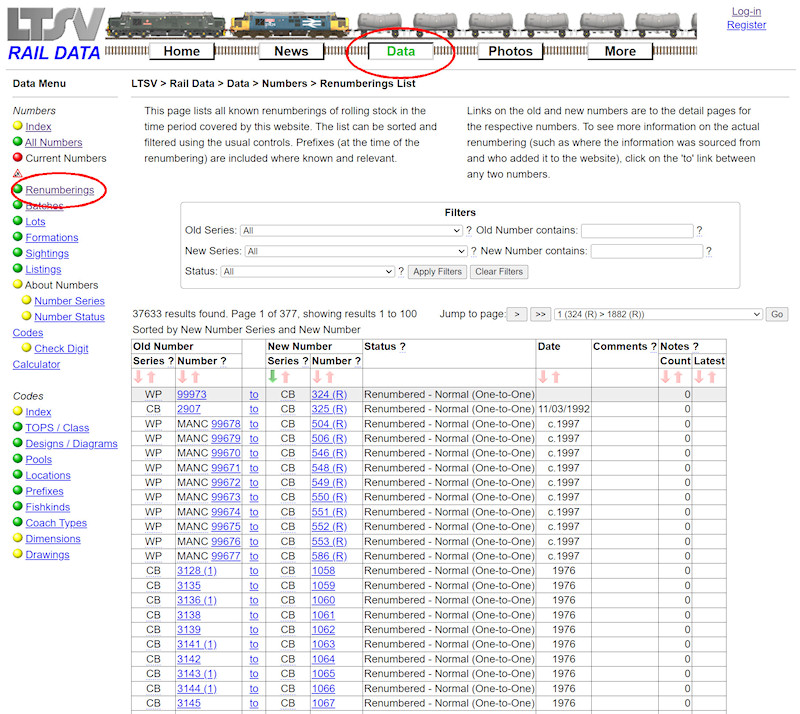The width and height of the screenshot is (800, 714).
Task: Jump to last page using the double-arrow button
Action: 540,313
